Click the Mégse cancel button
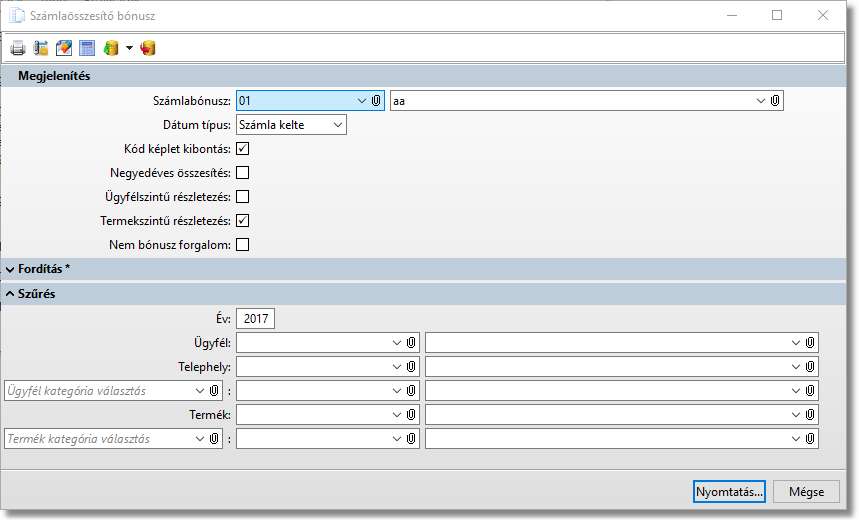 point(806,492)
